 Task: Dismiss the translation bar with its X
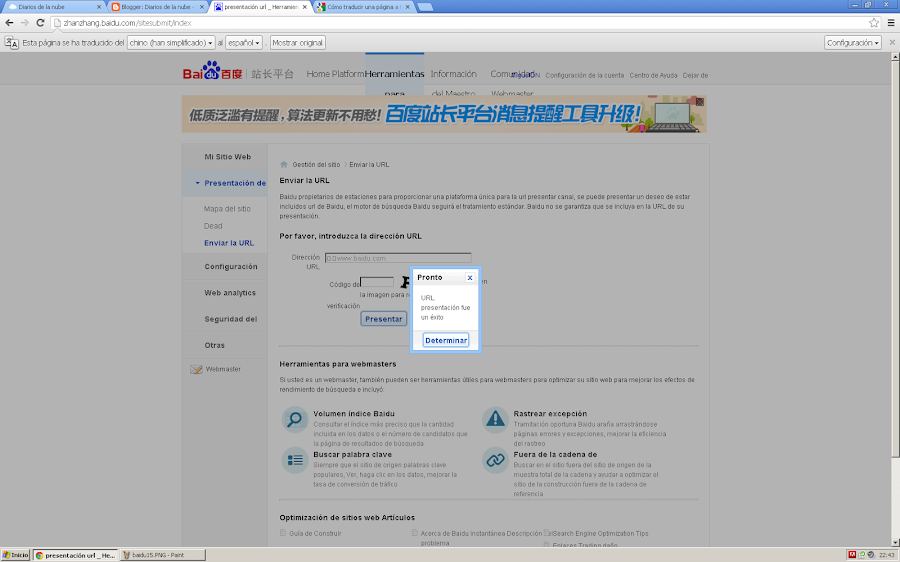point(892,42)
